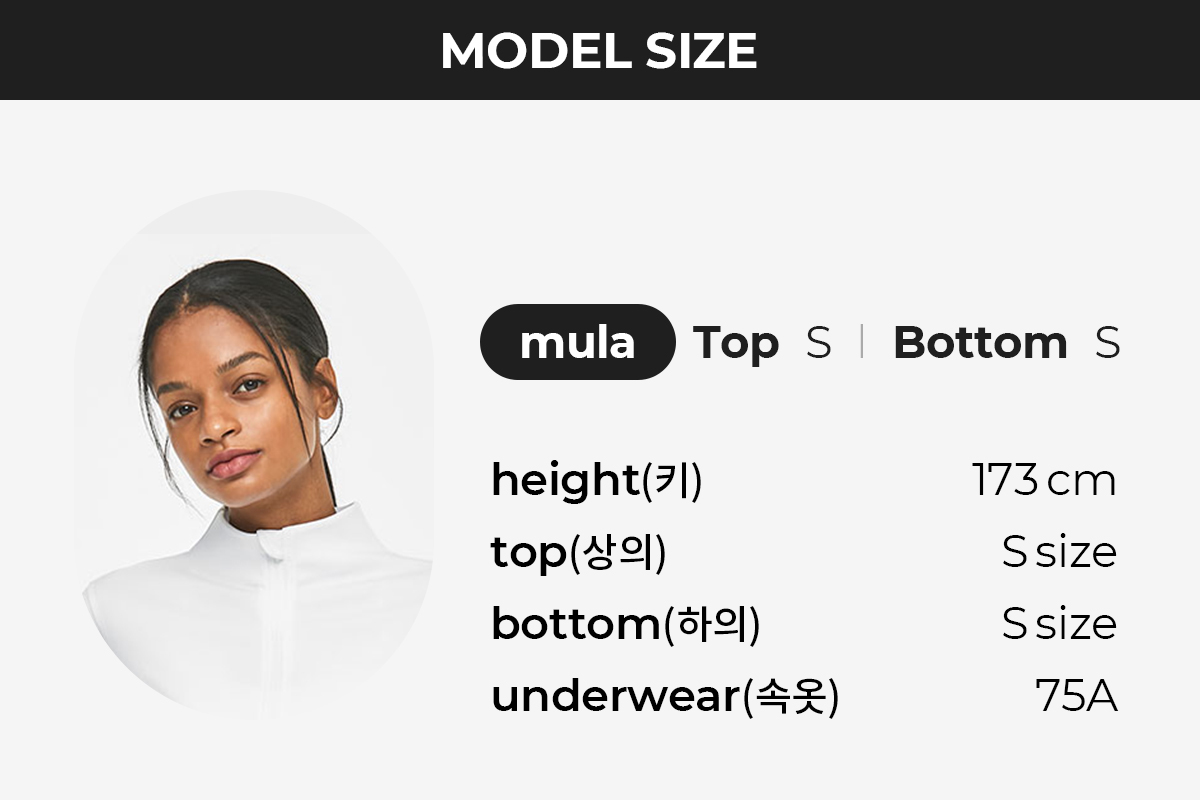Image resolution: width=1200 pixels, height=800 pixels.
Task: Click the model portrait photo
Action: point(257,455)
